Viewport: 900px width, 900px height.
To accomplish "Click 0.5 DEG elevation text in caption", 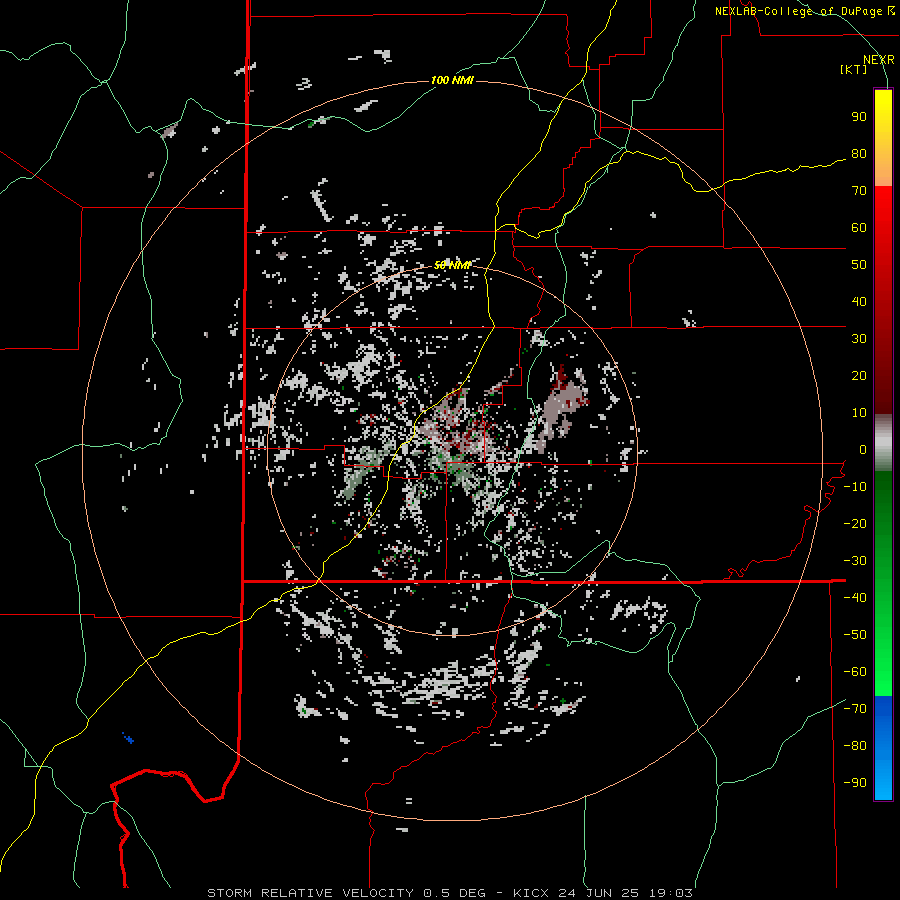I will (454, 893).
